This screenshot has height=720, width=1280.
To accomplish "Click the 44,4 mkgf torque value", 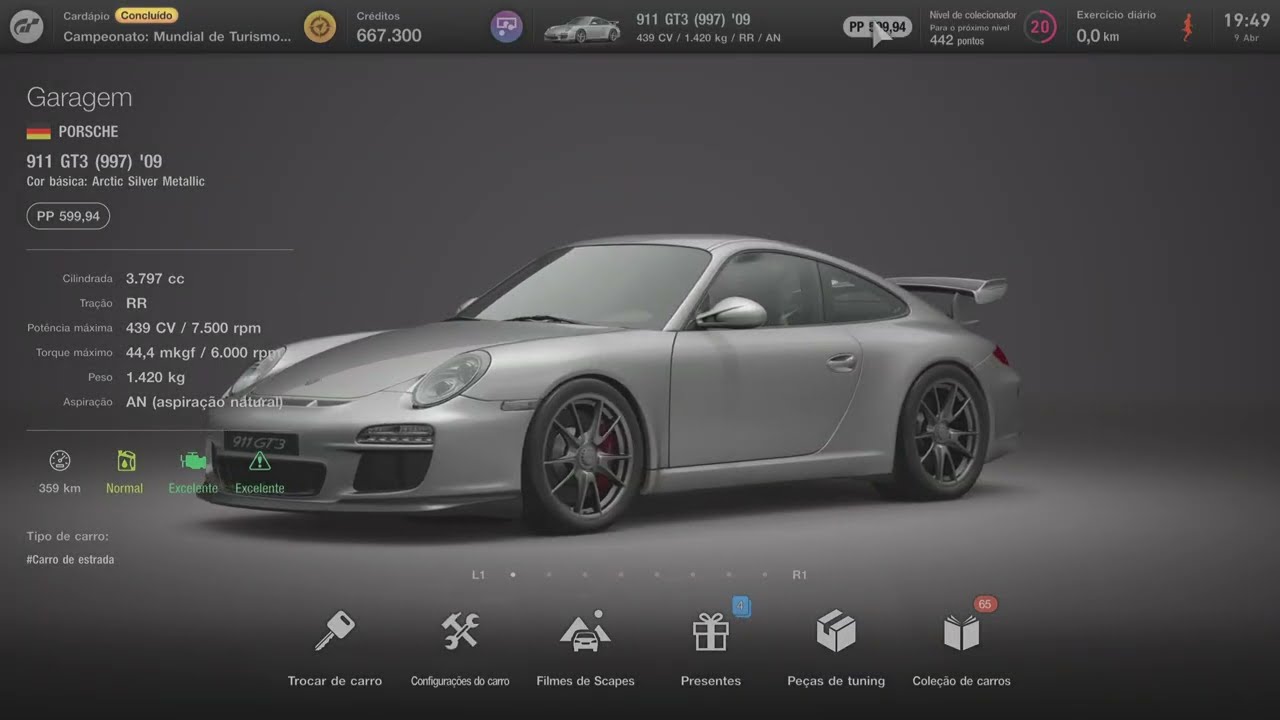I will tap(203, 352).
